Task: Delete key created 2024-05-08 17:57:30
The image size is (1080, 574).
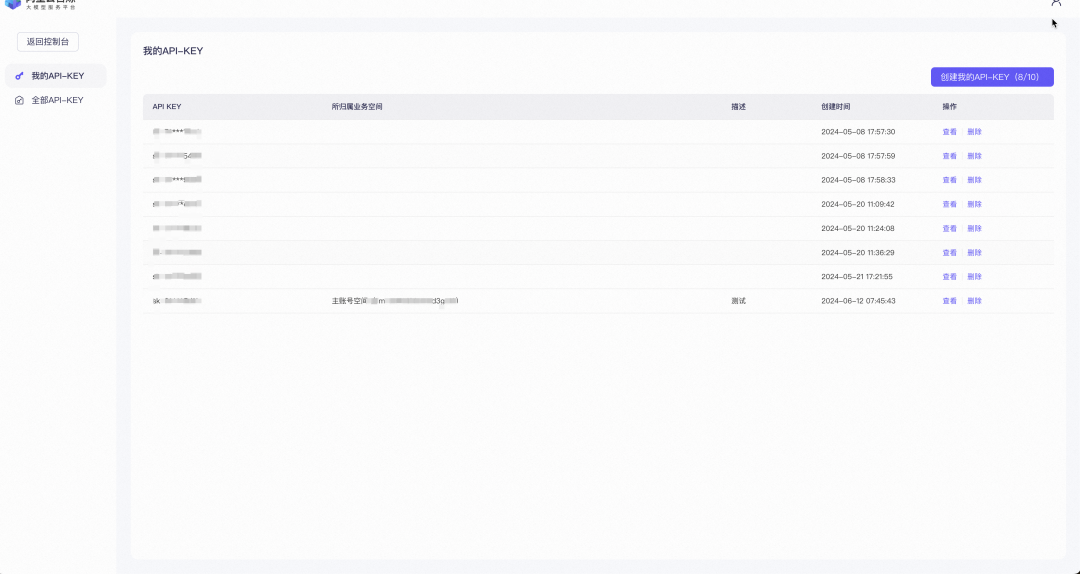Action: pos(974,132)
